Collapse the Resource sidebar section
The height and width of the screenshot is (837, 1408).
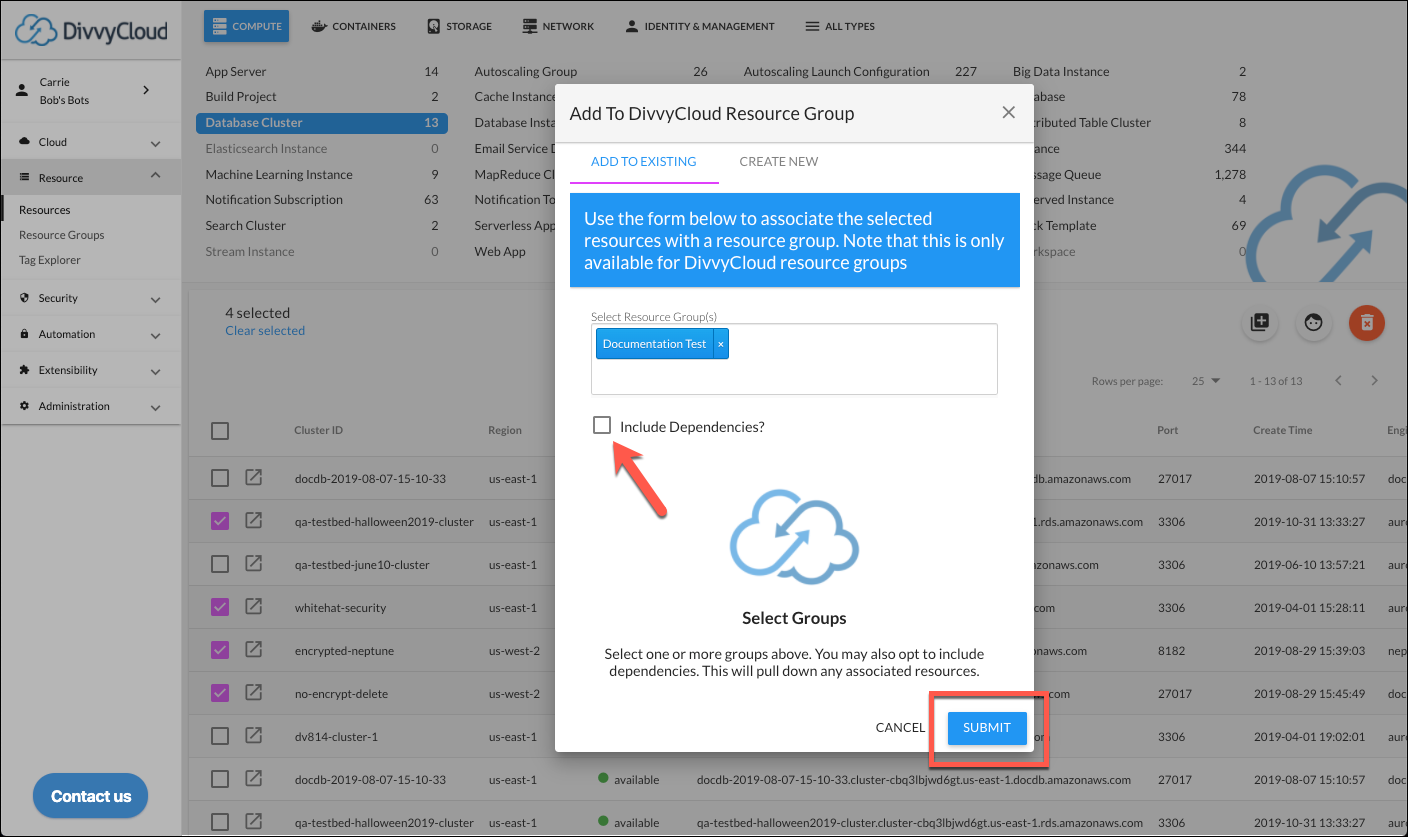[x=90, y=177]
